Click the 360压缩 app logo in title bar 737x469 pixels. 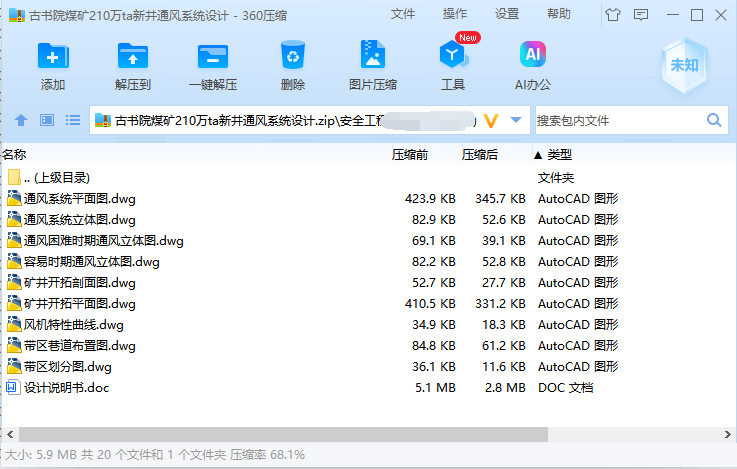pyautogui.click(x=17, y=15)
